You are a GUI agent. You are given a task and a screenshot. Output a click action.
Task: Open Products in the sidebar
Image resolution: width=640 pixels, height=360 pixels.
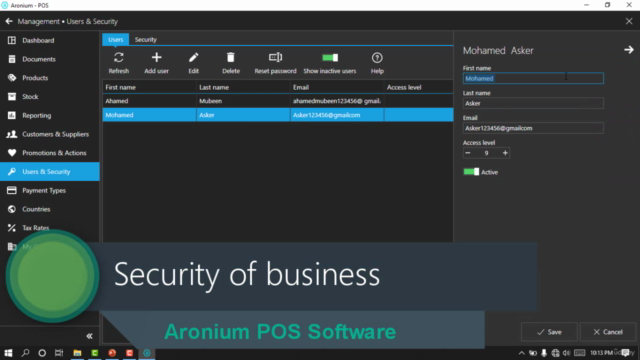coord(49,78)
